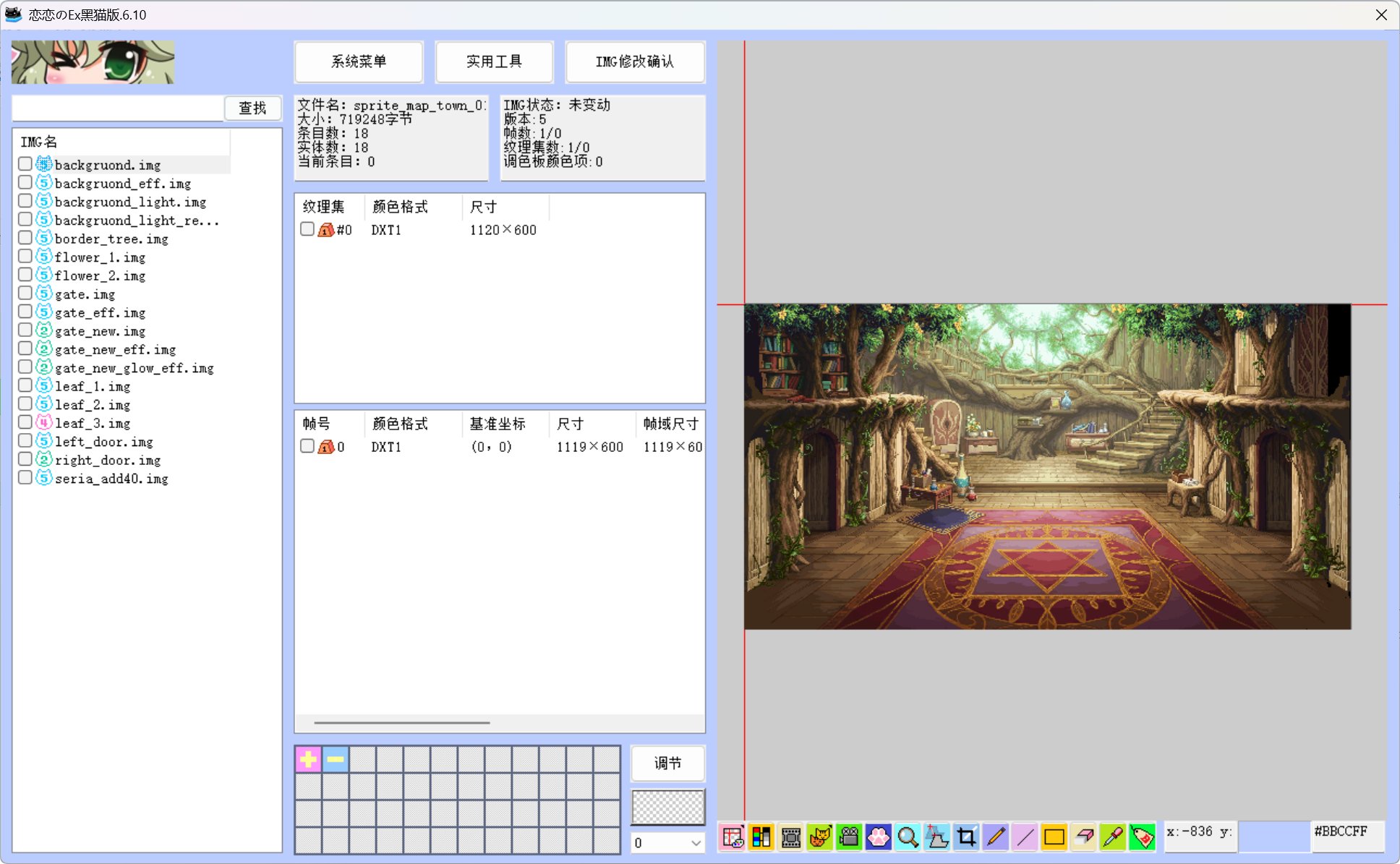This screenshot has width=1400, height=864.
Task: Click the 查找 search button
Action: pyautogui.click(x=252, y=108)
